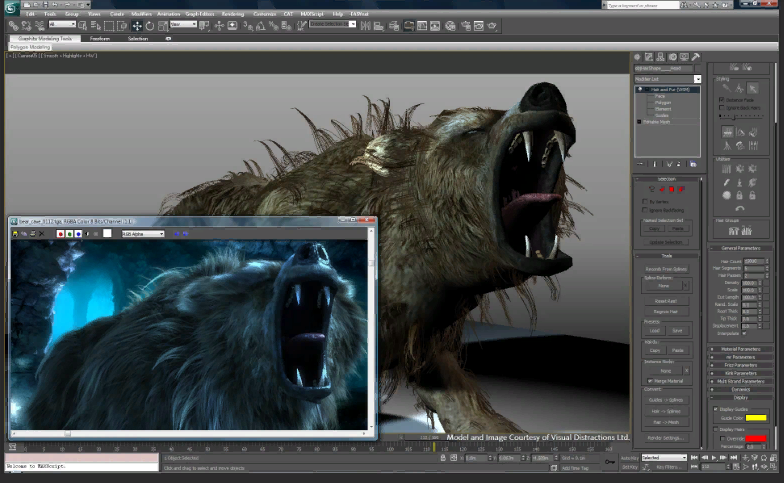Enable the Ignore Back Hairs checkbox
The image size is (784, 483).
(722, 108)
